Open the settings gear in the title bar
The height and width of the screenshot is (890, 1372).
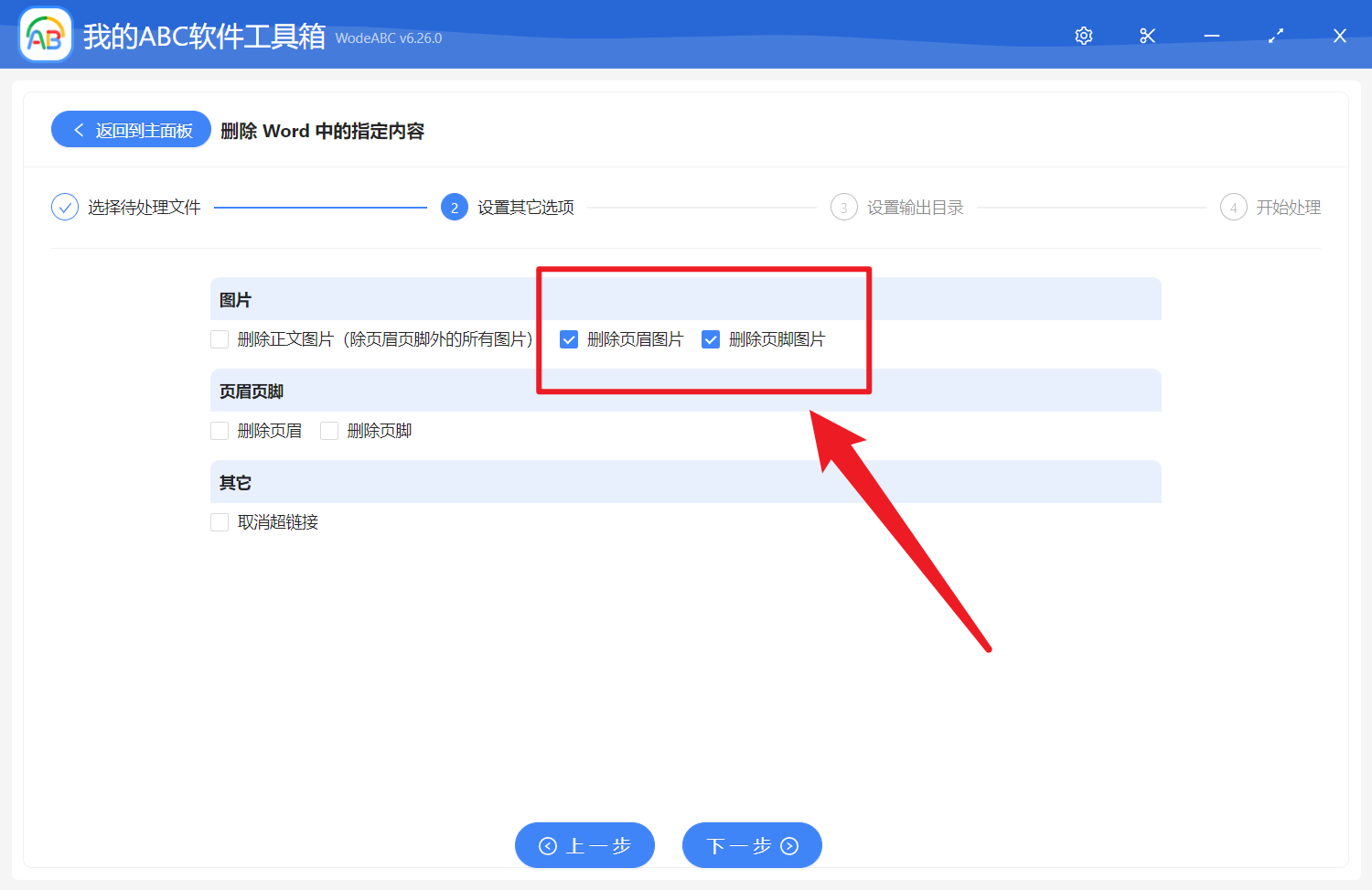(x=1083, y=36)
